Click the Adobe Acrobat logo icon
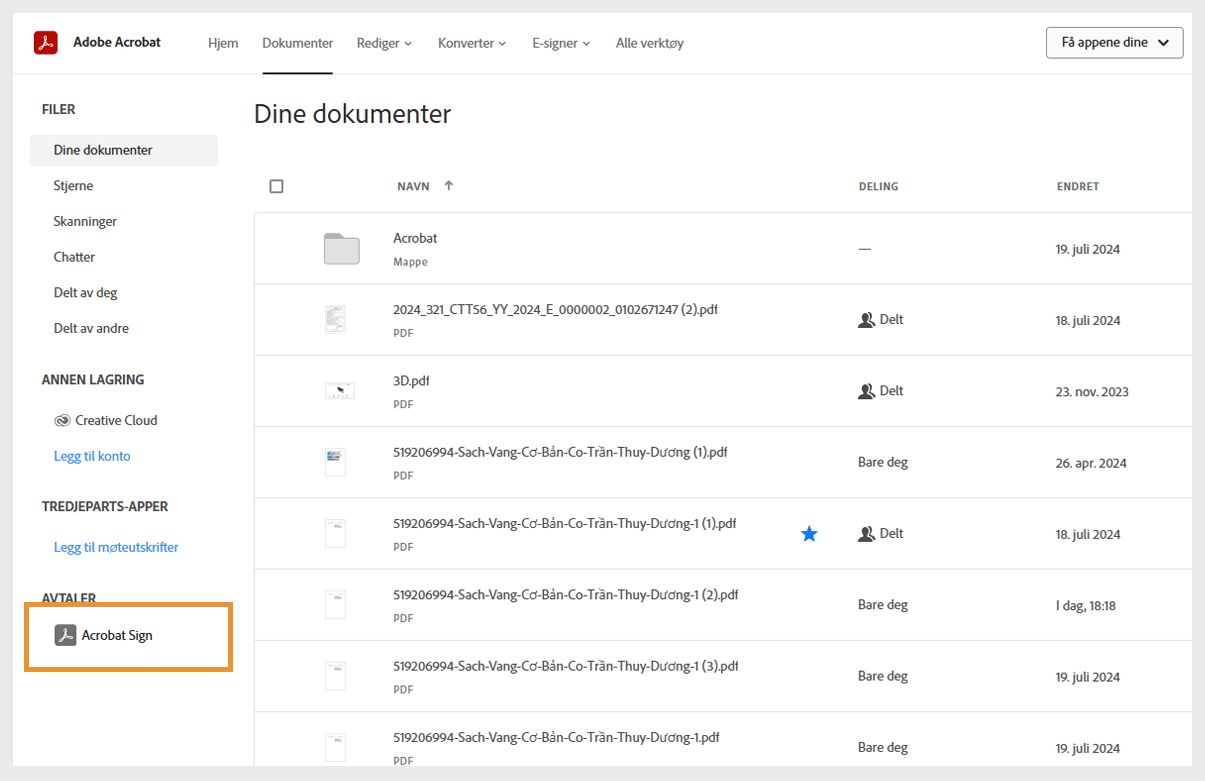 tap(46, 43)
